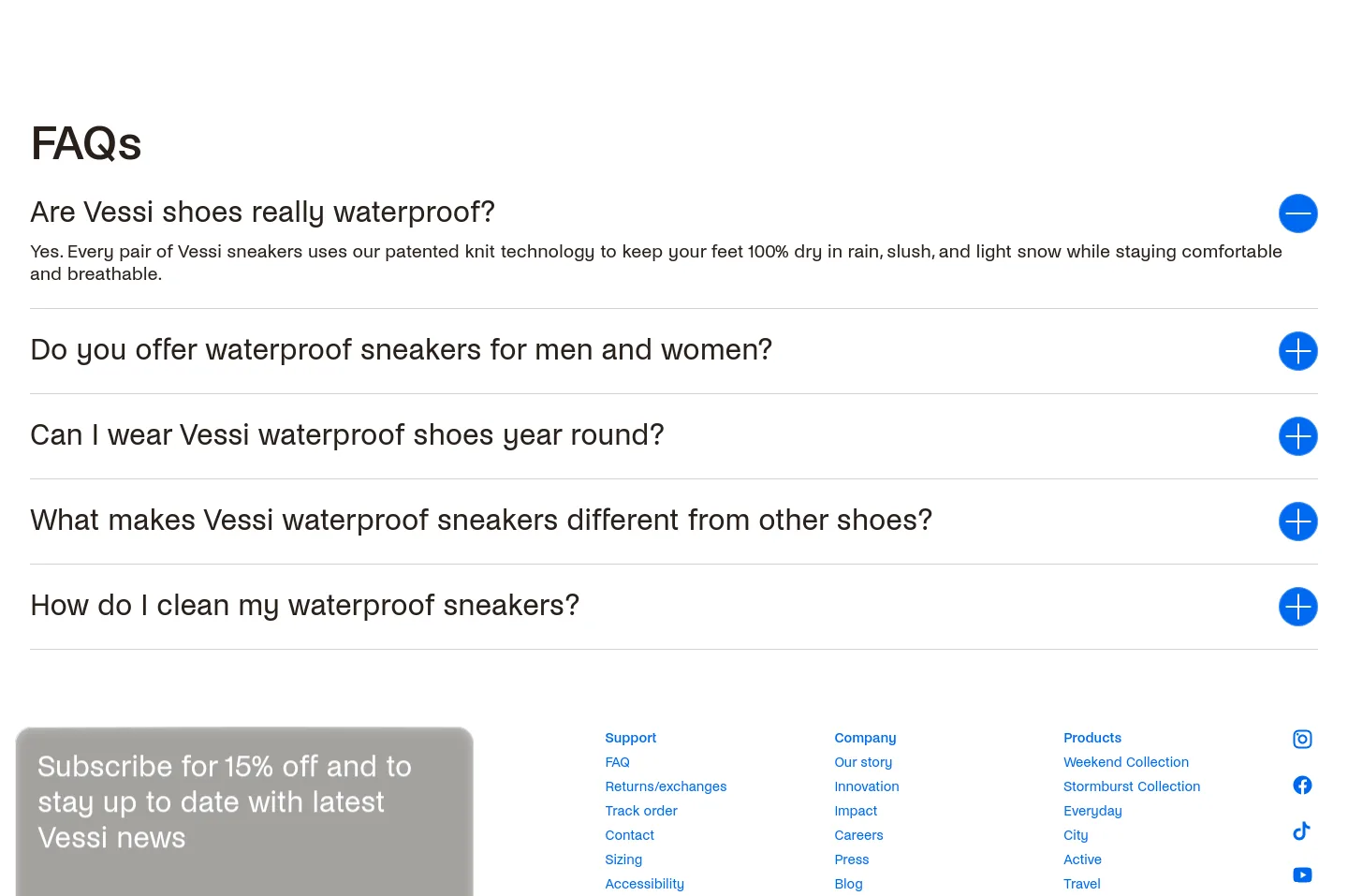Expand the year round FAQ plus icon
Screen dimensions: 1348x896
coord(1298,436)
